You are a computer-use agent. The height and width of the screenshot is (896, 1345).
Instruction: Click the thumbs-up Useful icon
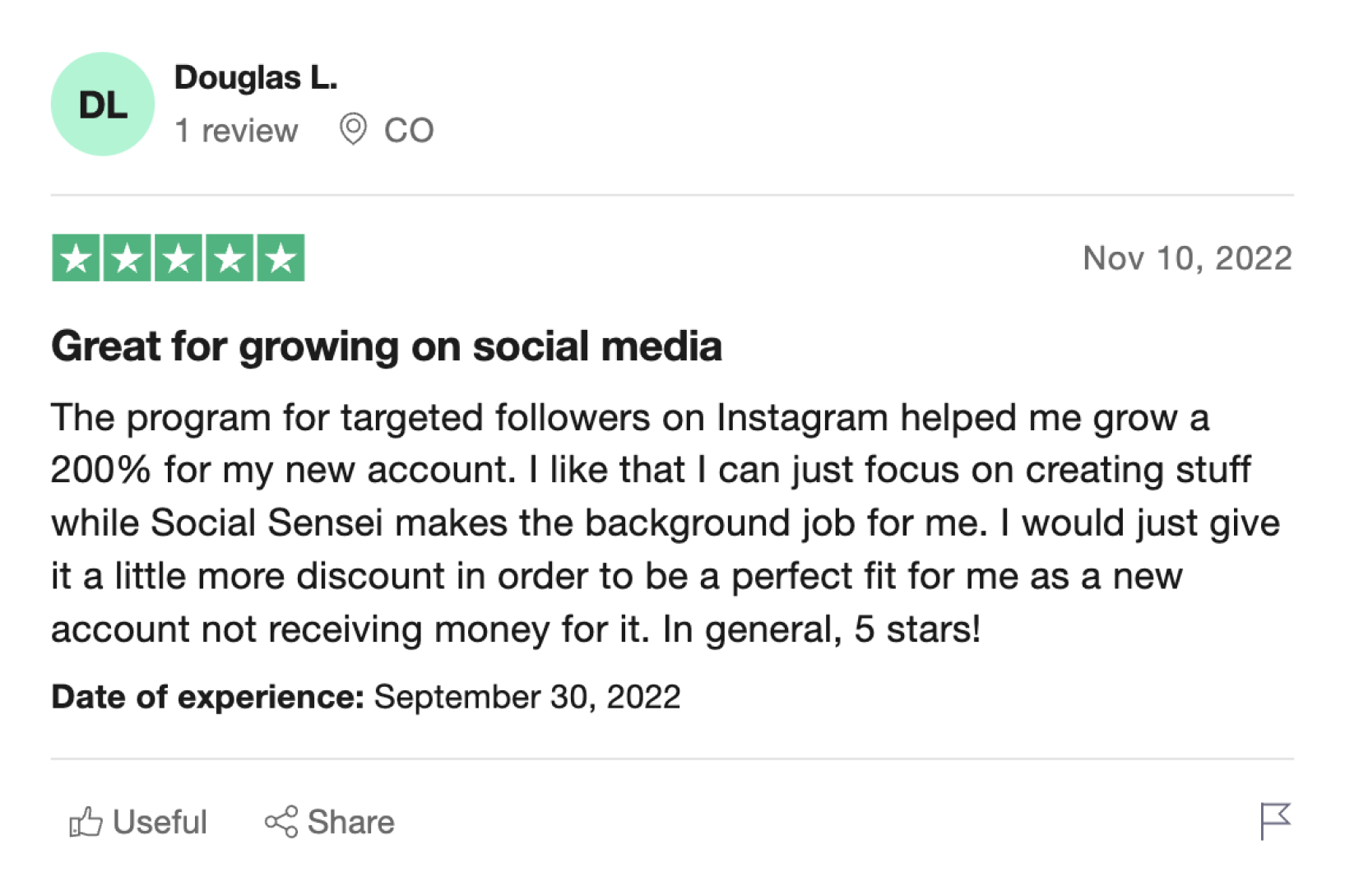tap(86, 822)
